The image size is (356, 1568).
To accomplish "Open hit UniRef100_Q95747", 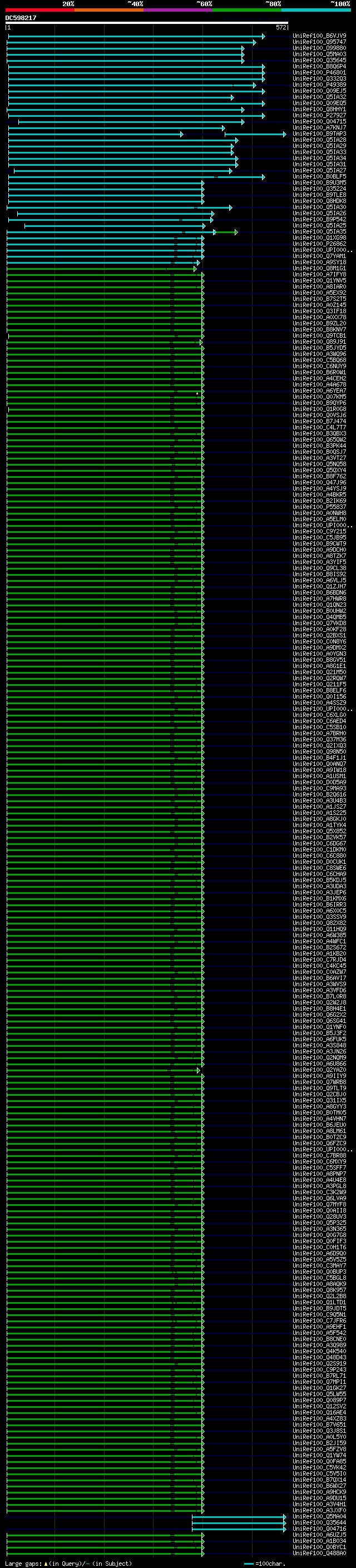I will point(319,42).
